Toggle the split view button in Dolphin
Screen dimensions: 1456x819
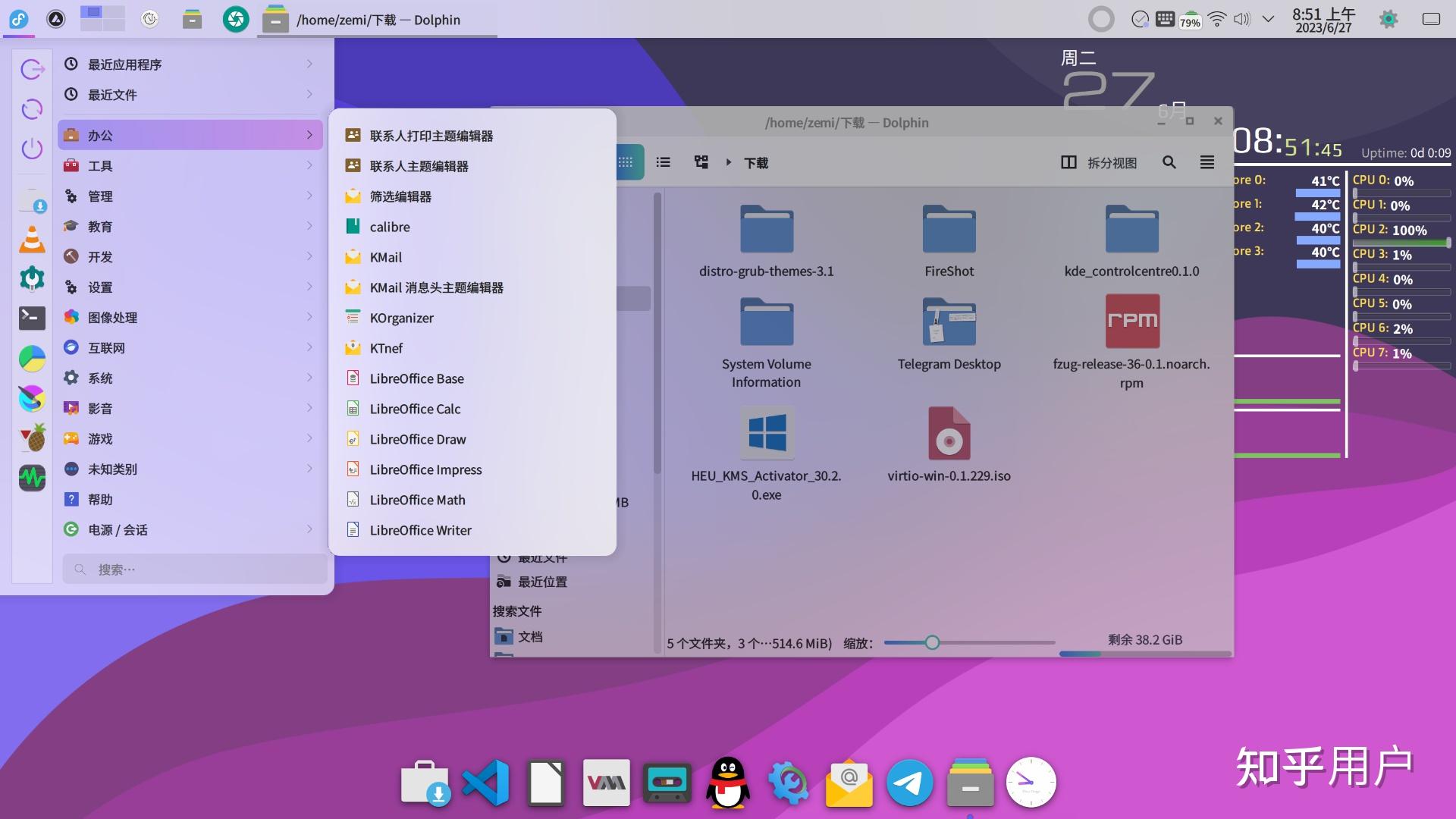1099,162
